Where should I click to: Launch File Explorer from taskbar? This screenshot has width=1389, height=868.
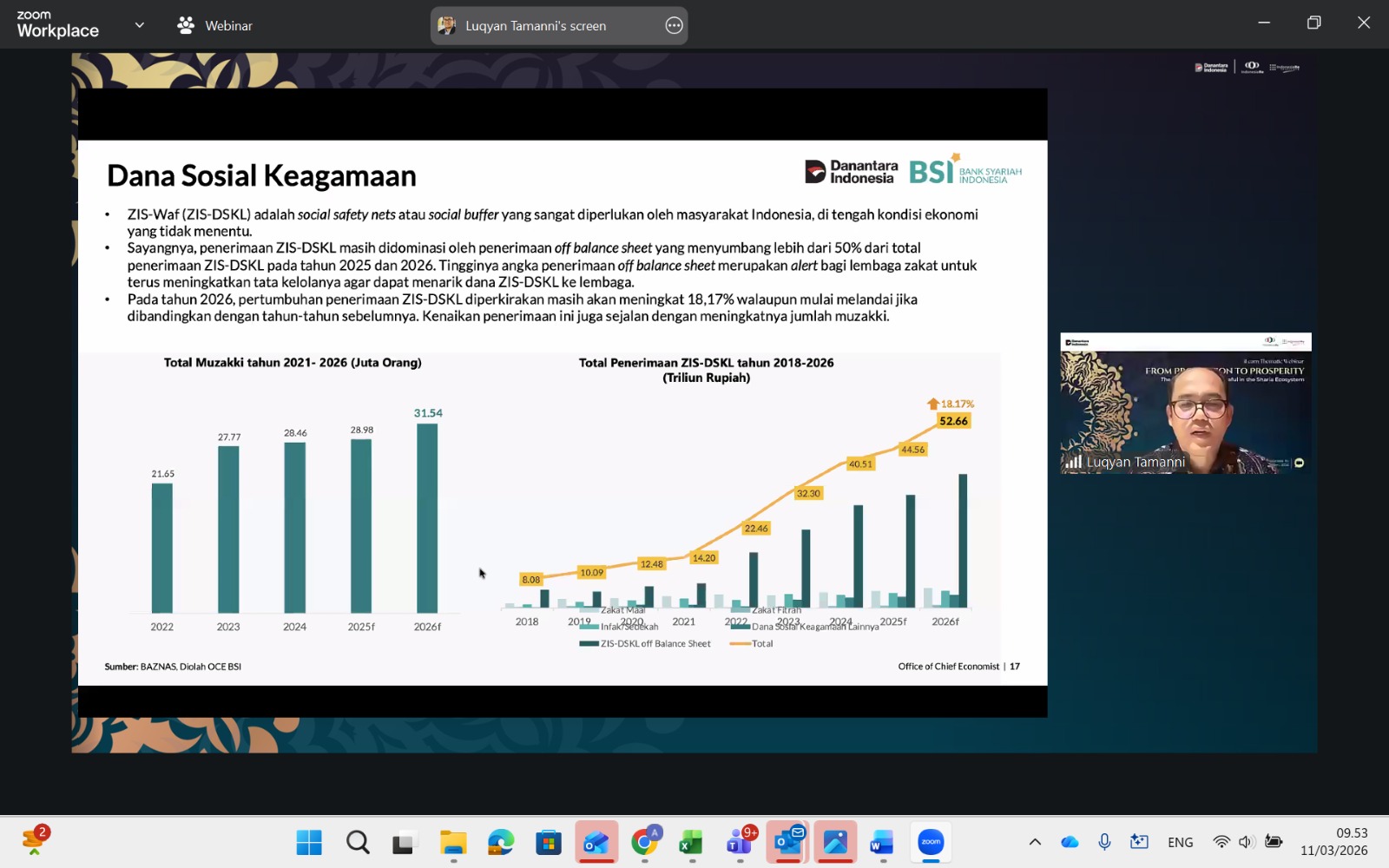[x=453, y=842]
